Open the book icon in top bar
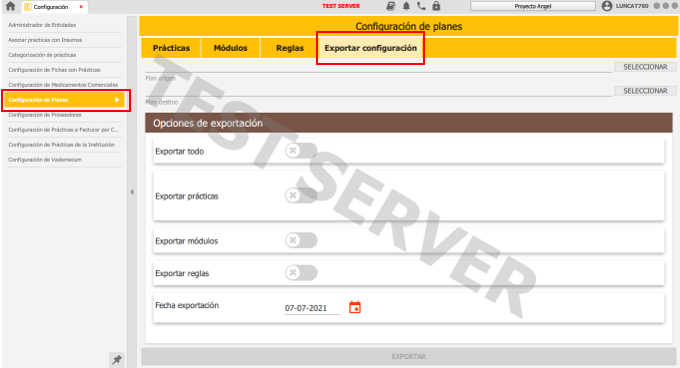Image resolution: width=680 pixels, height=368 pixels. click(391, 6)
